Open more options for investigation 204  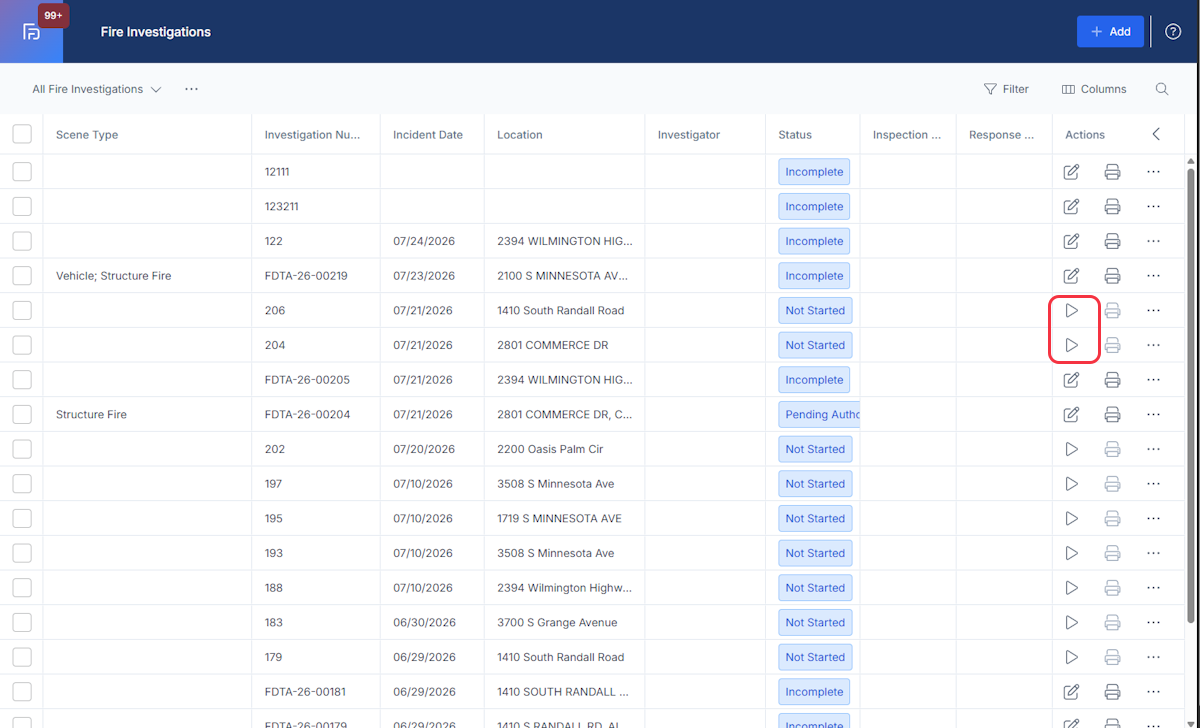click(1153, 345)
